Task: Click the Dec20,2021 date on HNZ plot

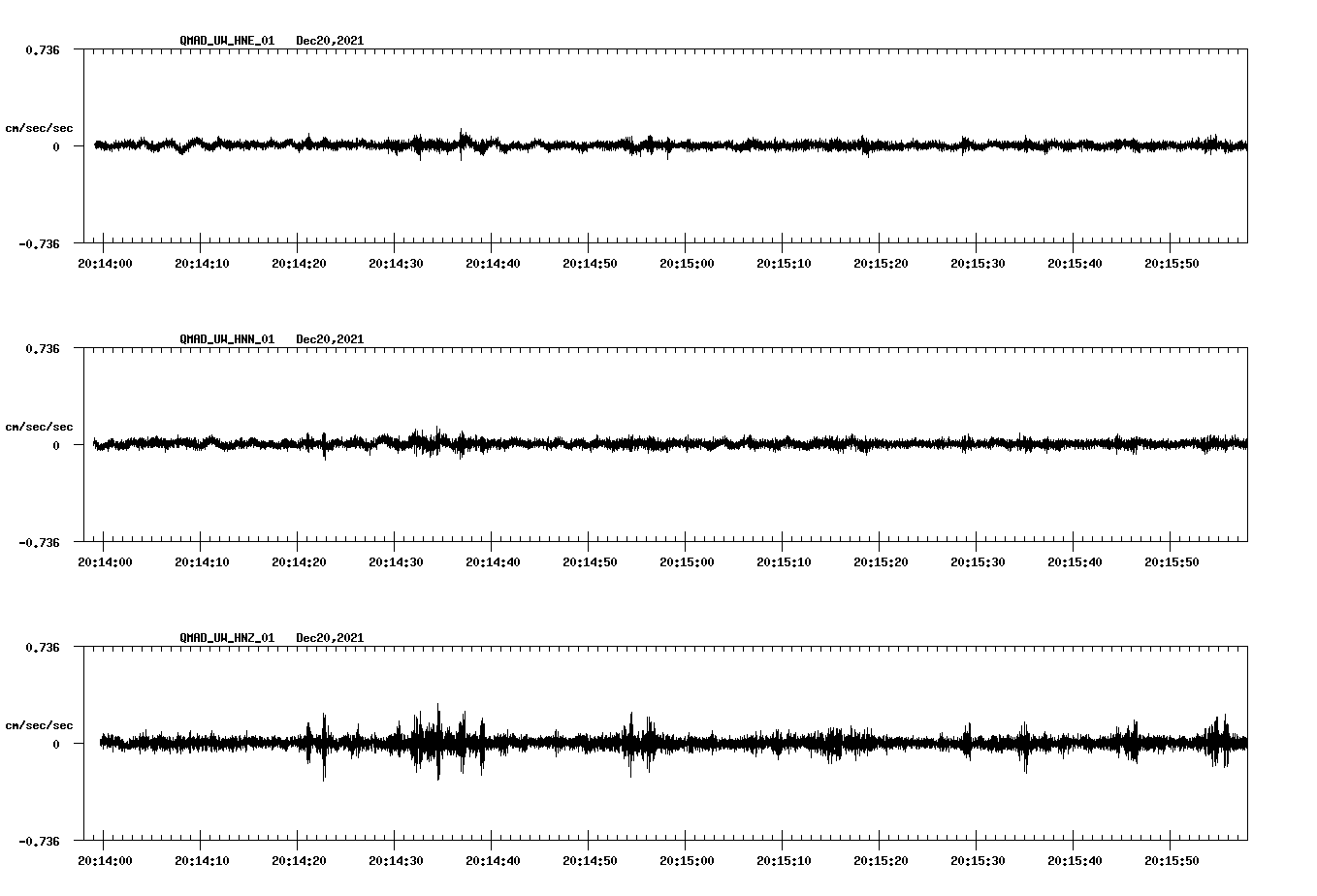Action: [x=330, y=638]
